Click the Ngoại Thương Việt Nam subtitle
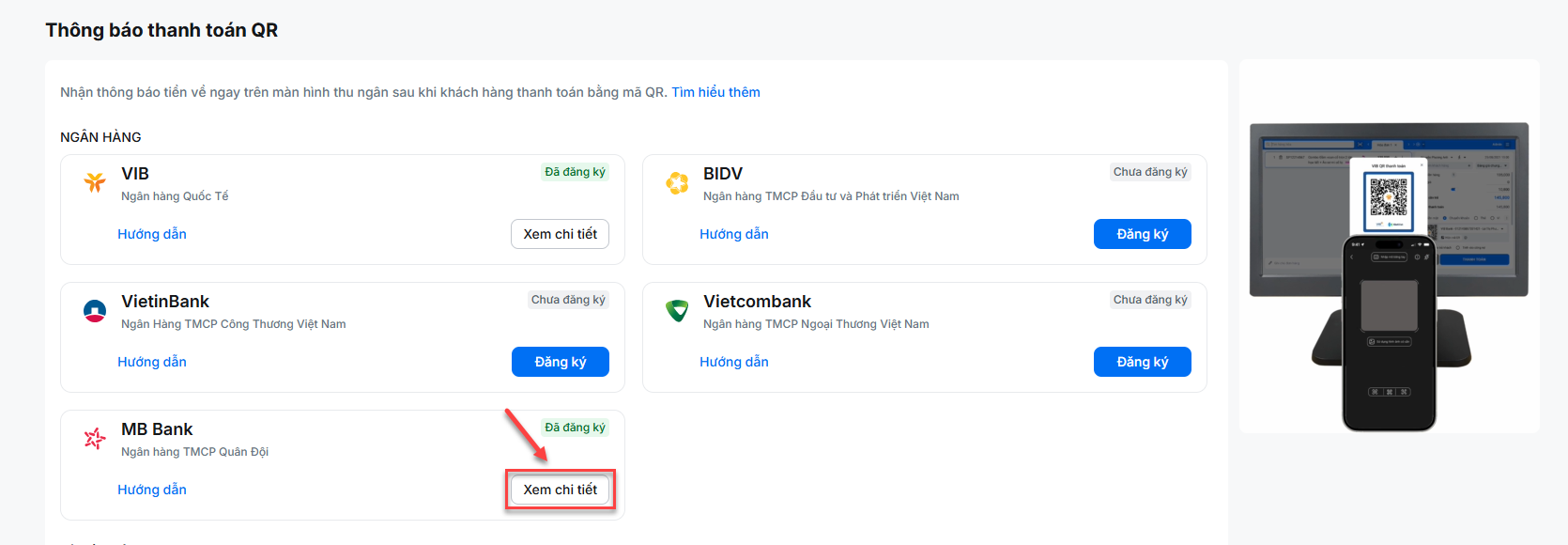The width and height of the screenshot is (1568, 545). click(816, 324)
